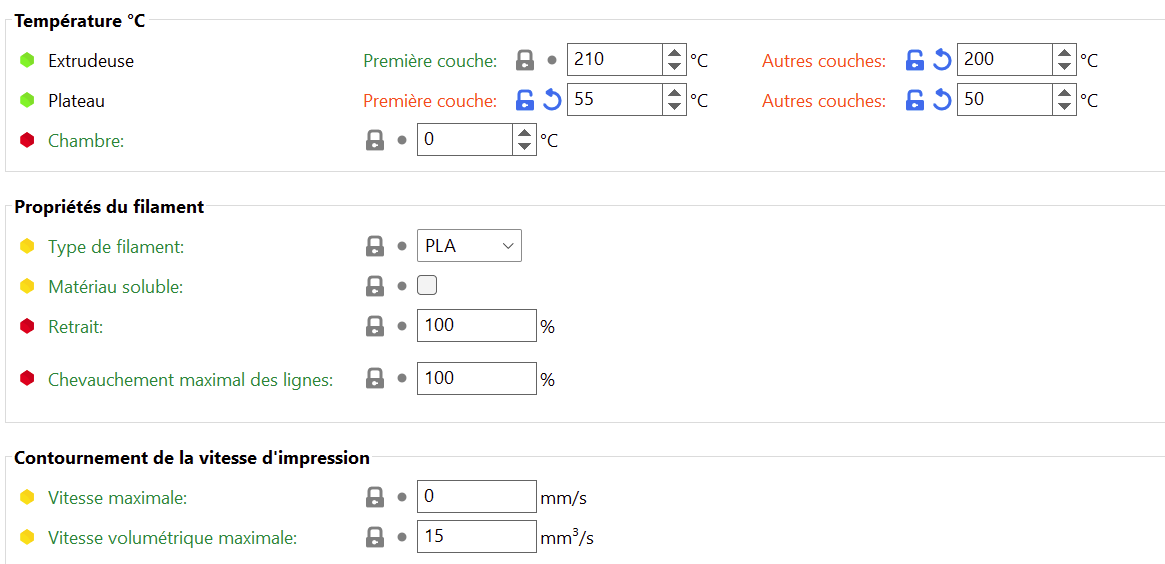Click the lock for Chevauchement maximal des lignes
This screenshot has height=564, width=1165.
click(375, 379)
